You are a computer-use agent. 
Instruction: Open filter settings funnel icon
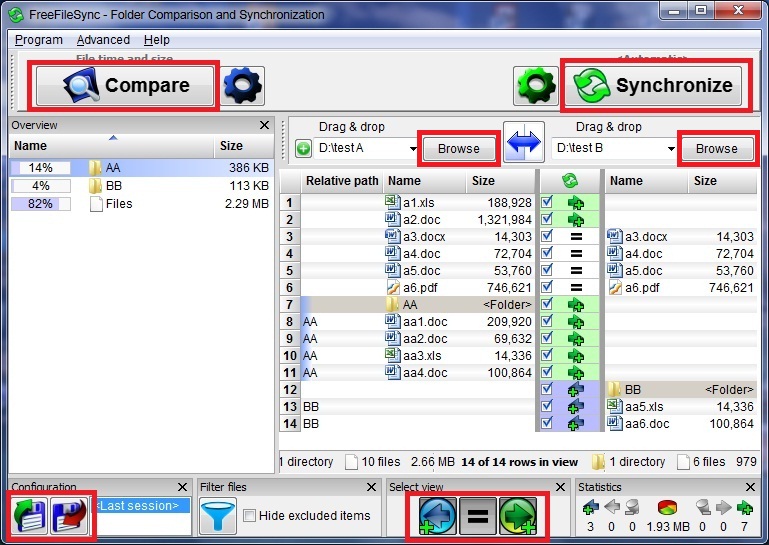click(x=218, y=516)
